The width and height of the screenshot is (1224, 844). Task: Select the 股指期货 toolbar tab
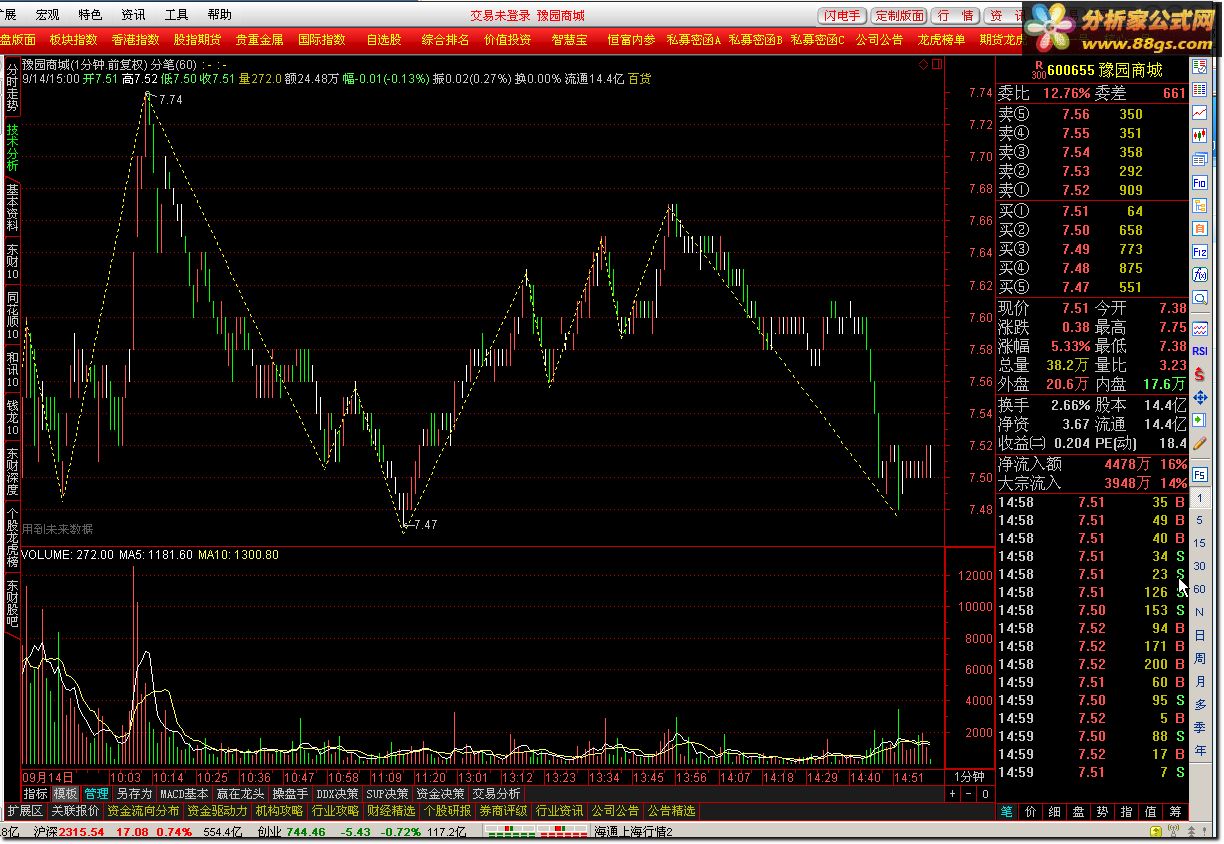pyautogui.click(x=197, y=40)
